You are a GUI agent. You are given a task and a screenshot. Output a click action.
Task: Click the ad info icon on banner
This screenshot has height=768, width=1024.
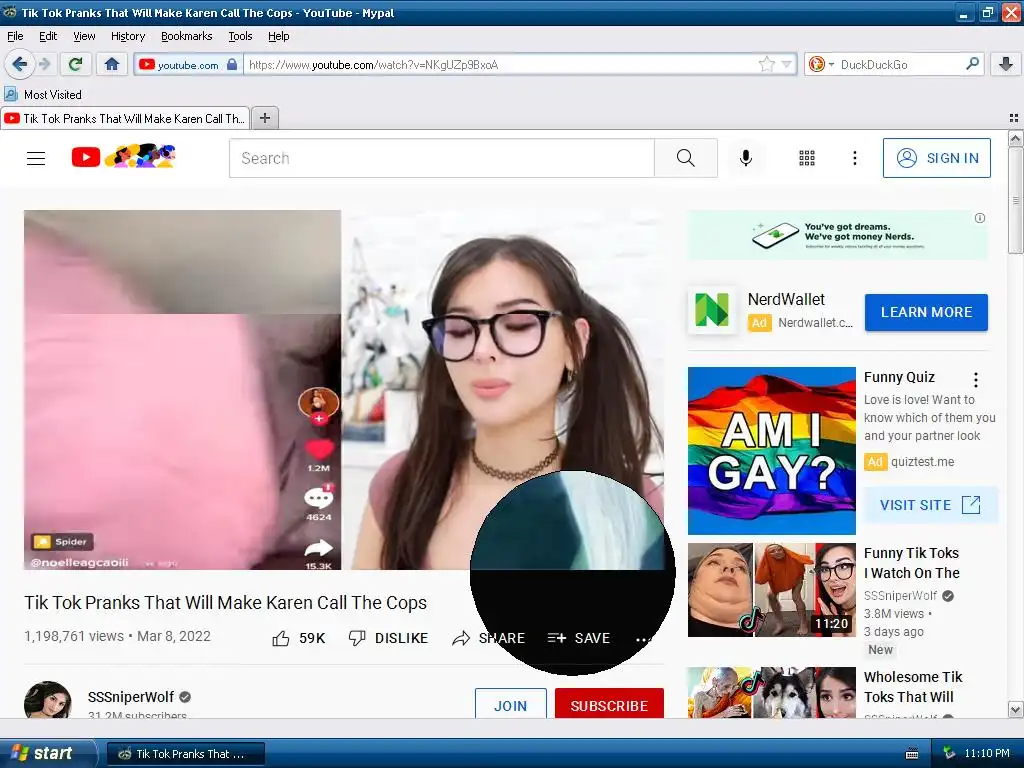(x=980, y=218)
